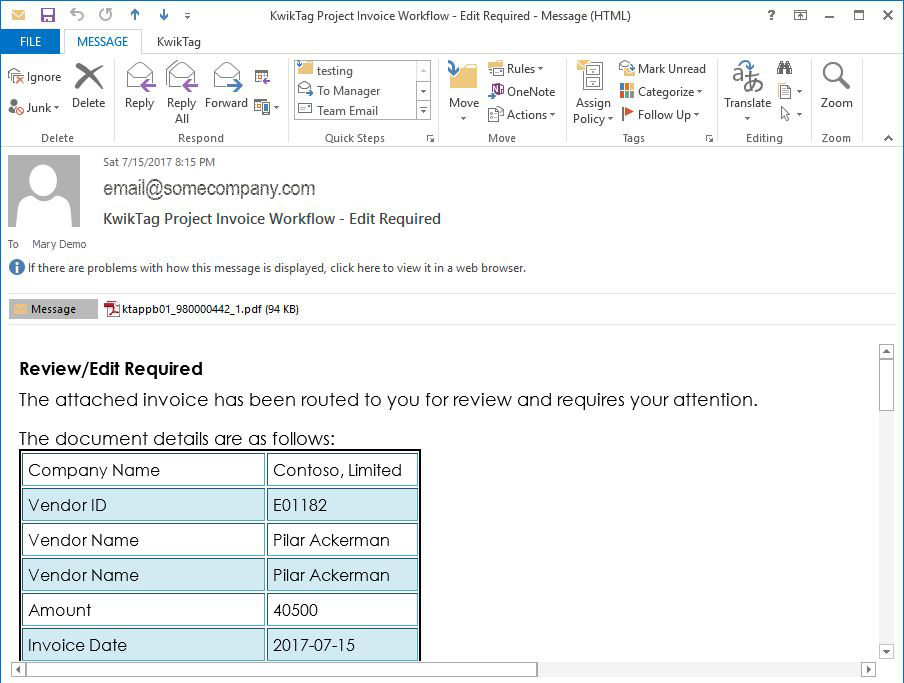Image resolution: width=904 pixels, height=683 pixels.
Task: Click the sender's contact photo
Action: (44, 191)
